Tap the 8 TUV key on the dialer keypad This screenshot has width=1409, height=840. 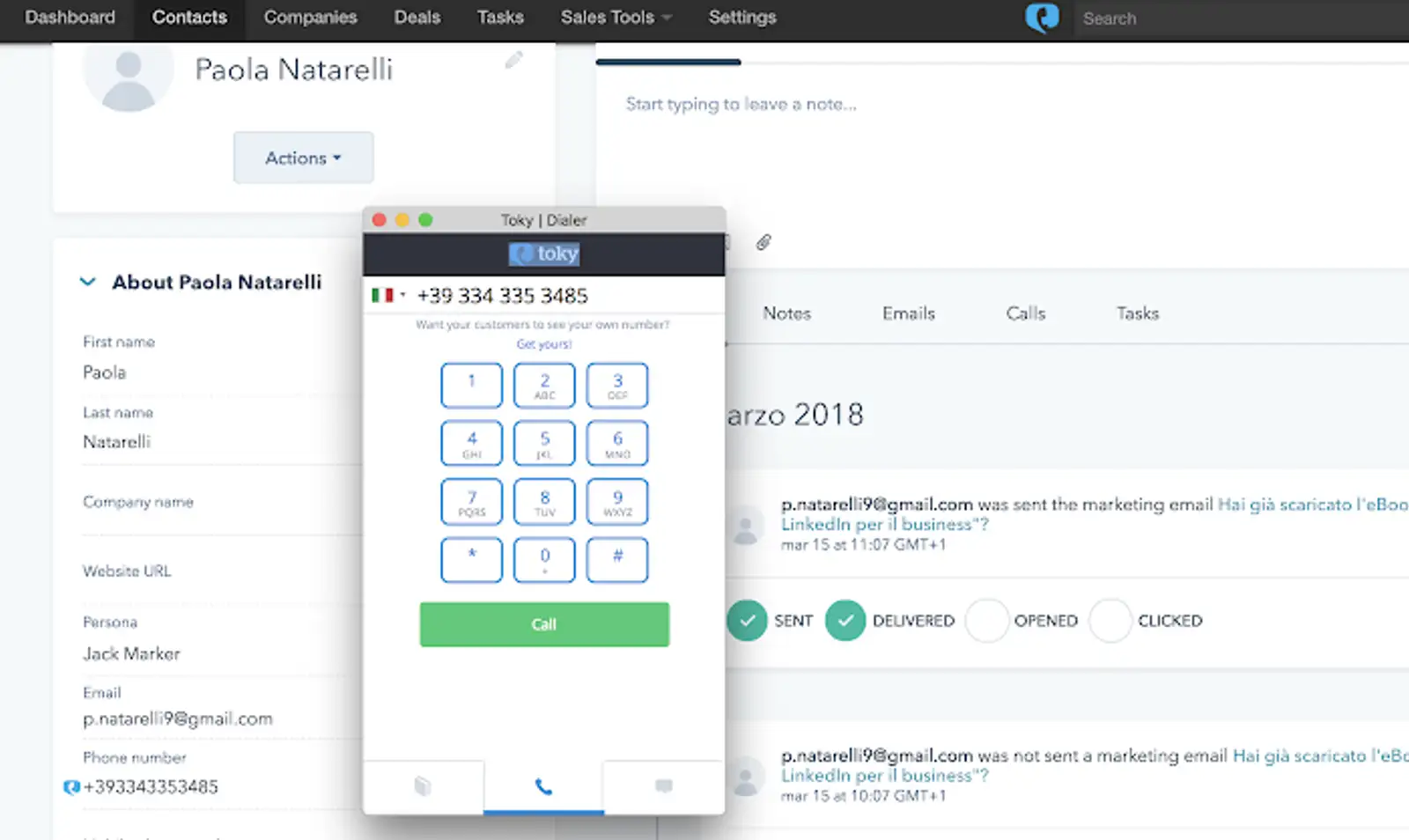click(544, 502)
